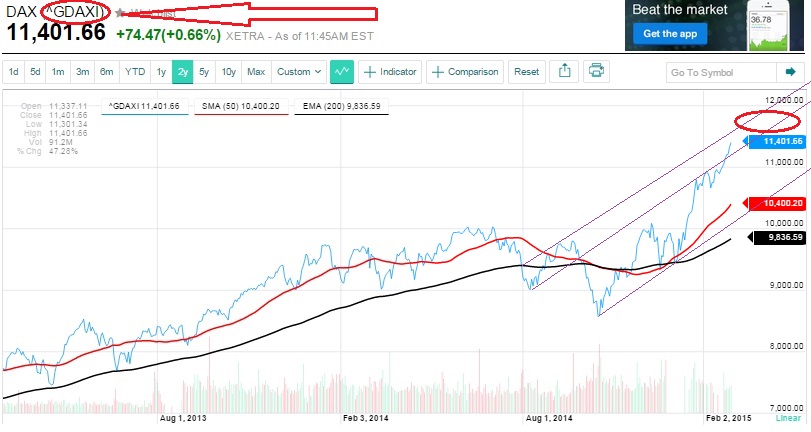Select the YTD range tab
This screenshot has width=811, height=432.
click(x=134, y=72)
